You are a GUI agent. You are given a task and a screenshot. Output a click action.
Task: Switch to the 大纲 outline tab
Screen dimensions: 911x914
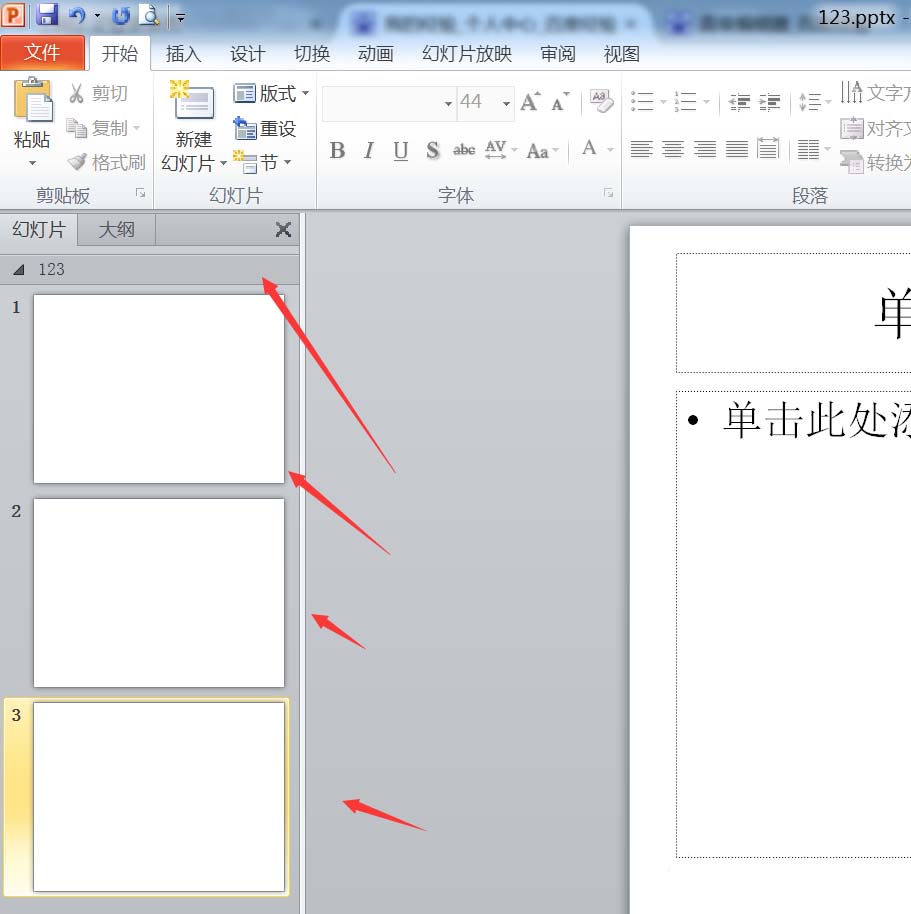click(x=116, y=229)
